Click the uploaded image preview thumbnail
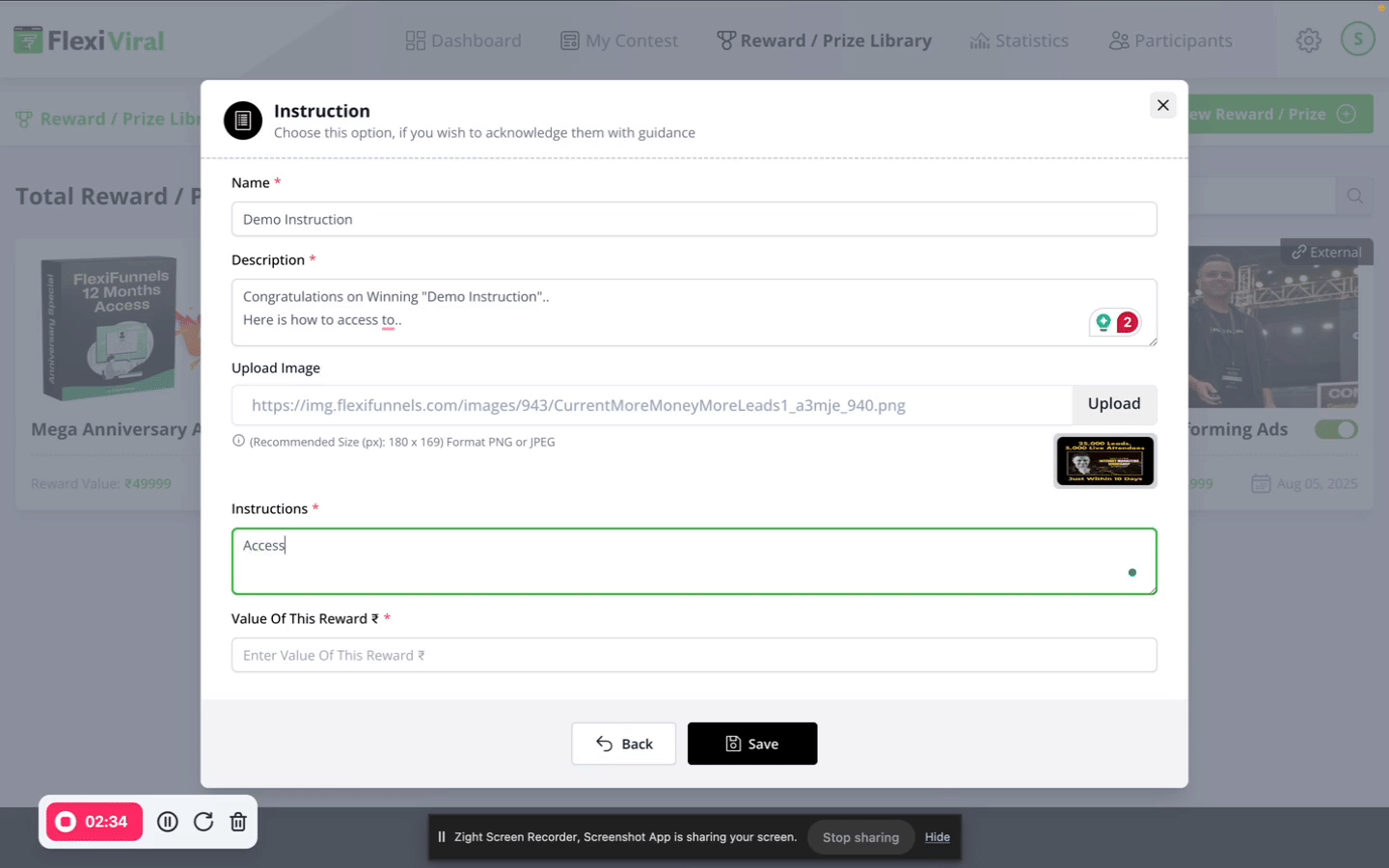The width and height of the screenshot is (1389, 868). [1104, 461]
